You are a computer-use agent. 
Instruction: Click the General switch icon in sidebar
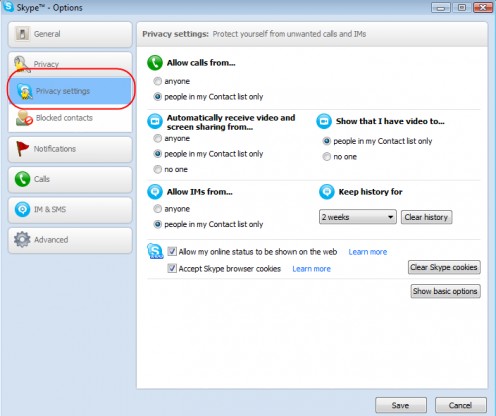(x=22, y=34)
